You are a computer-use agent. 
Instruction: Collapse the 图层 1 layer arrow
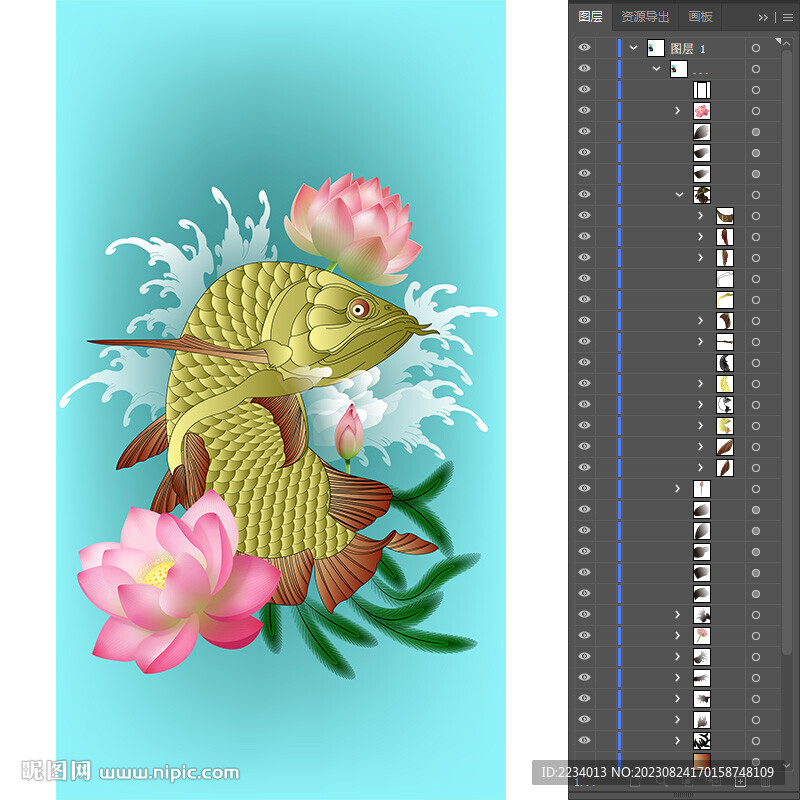point(633,48)
